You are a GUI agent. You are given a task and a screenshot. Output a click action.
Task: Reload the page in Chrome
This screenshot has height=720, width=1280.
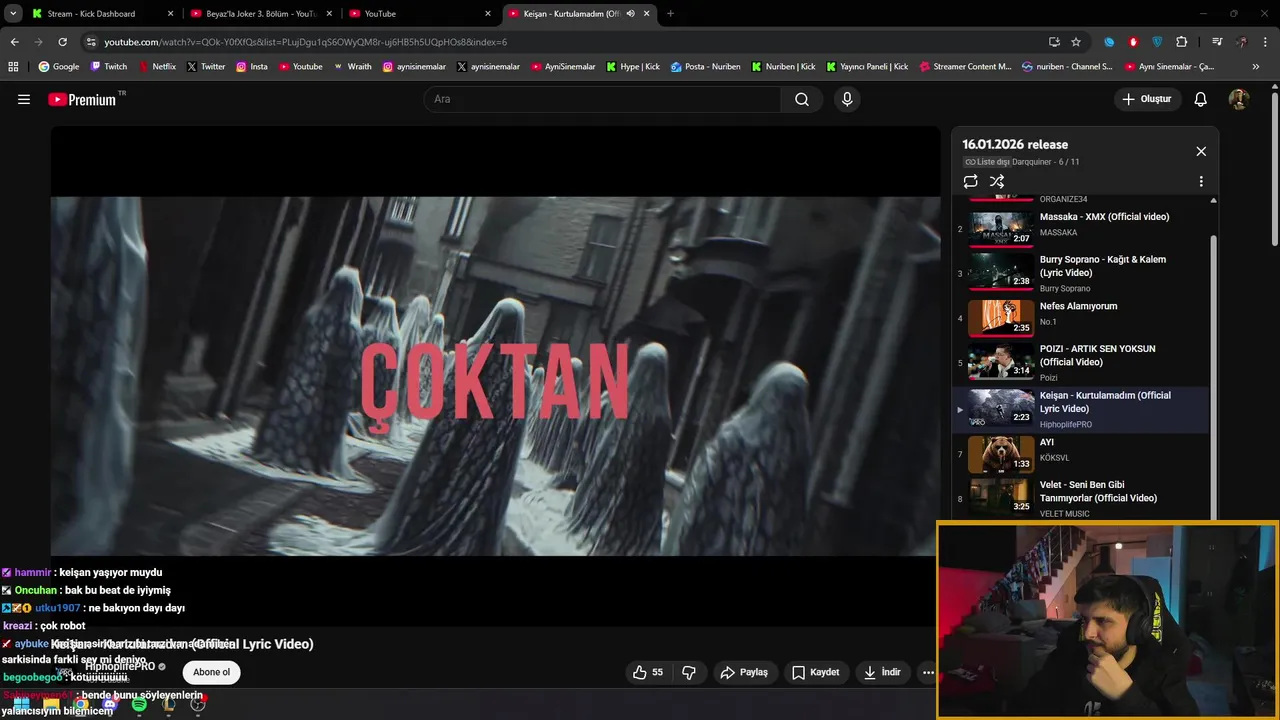(62, 42)
